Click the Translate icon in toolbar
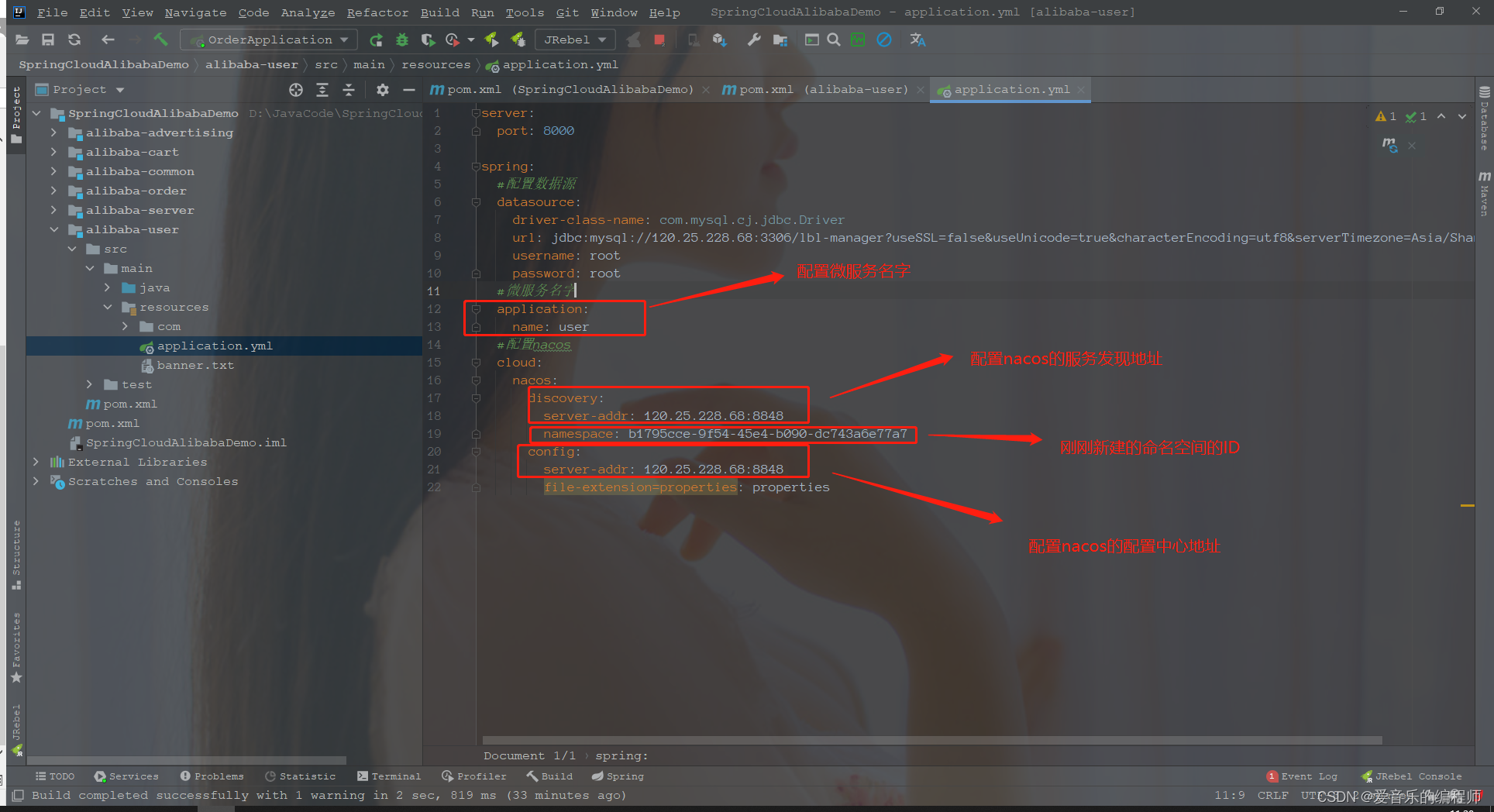 coord(918,40)
